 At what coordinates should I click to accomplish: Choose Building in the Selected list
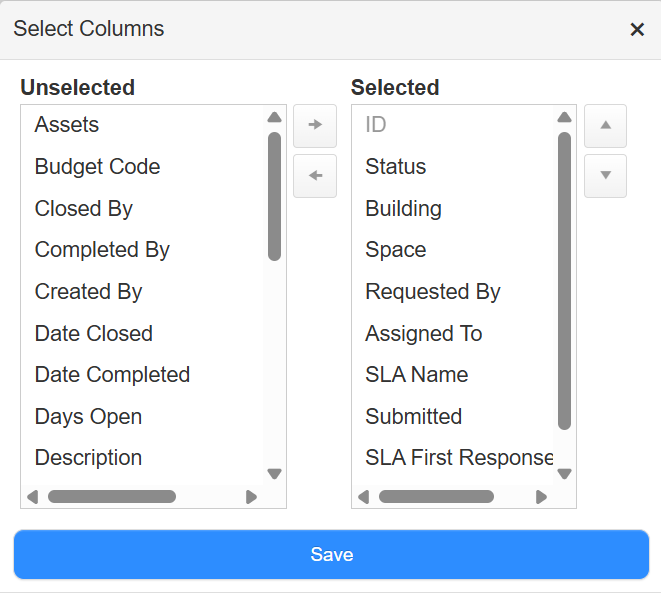coord(403,209)
